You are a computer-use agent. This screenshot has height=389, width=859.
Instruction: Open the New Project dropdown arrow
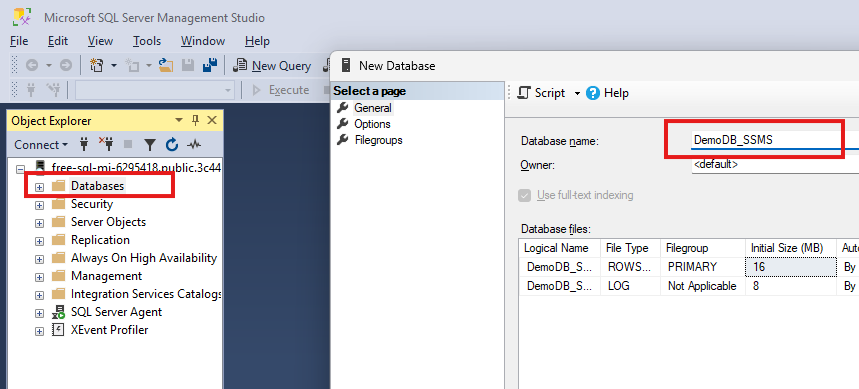click(114, 66)
